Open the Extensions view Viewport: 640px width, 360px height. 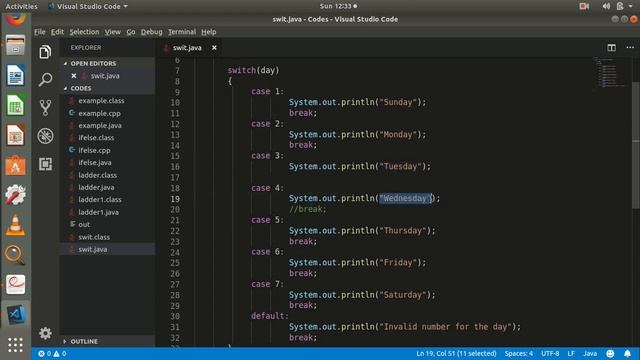pyautogui.click(x=45, y=164)
